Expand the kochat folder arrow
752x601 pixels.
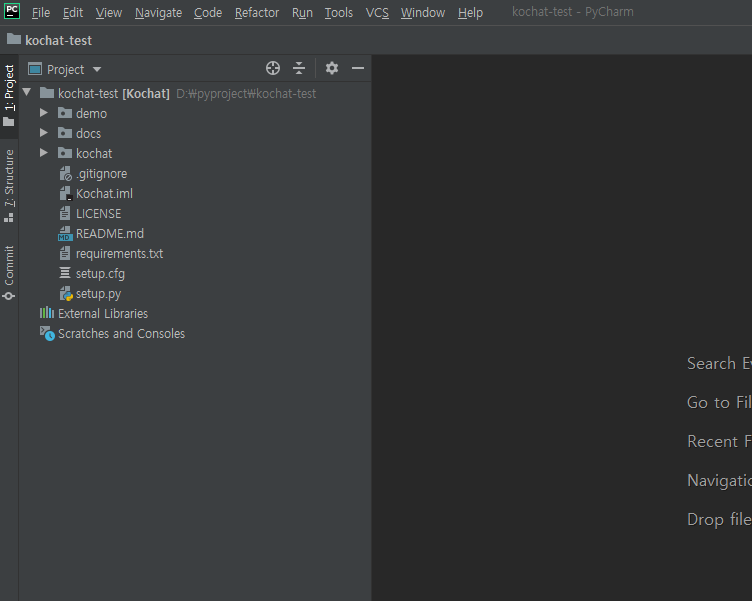coord(44,153)
